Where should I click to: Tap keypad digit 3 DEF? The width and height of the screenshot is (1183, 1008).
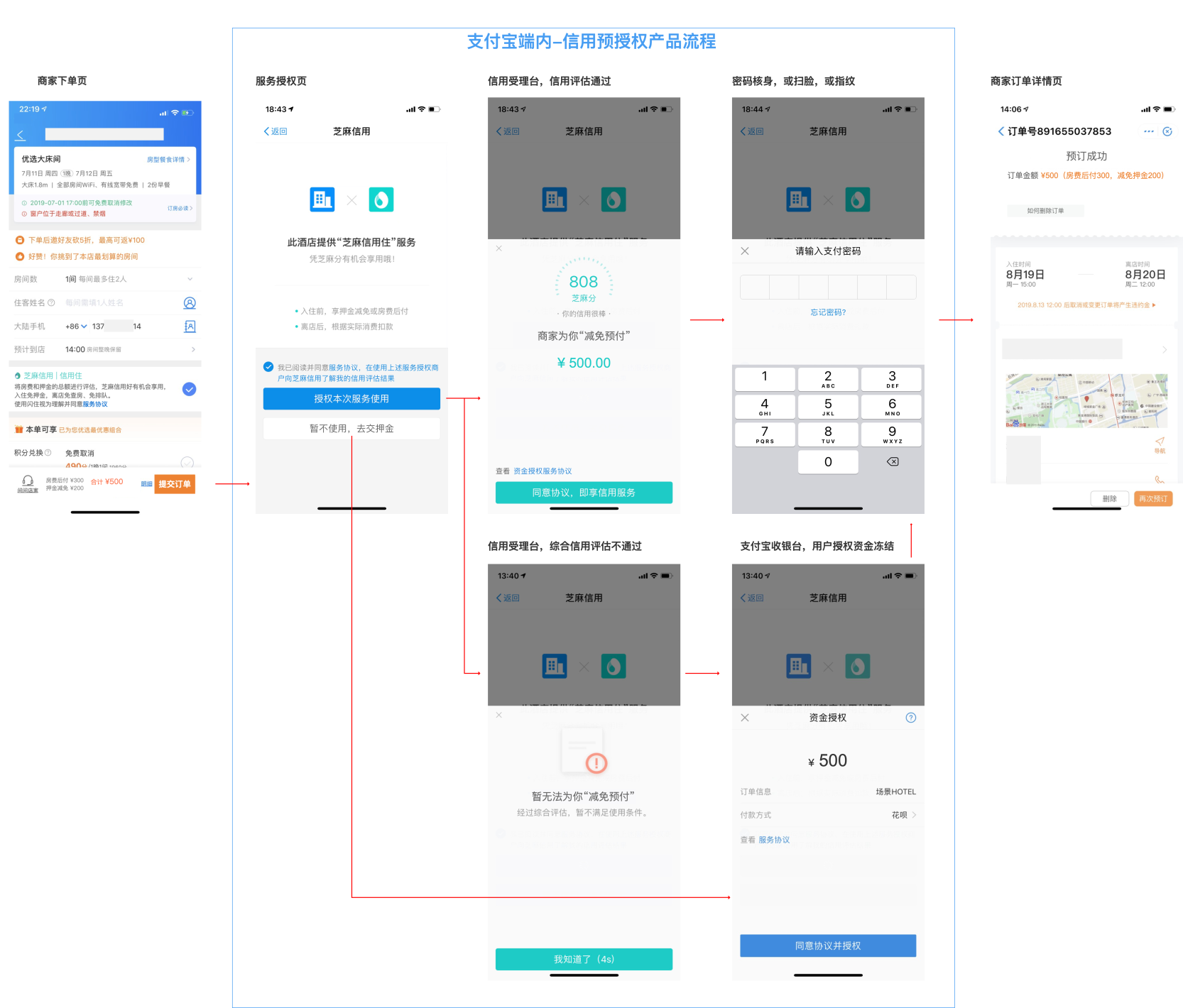point(892,379)
